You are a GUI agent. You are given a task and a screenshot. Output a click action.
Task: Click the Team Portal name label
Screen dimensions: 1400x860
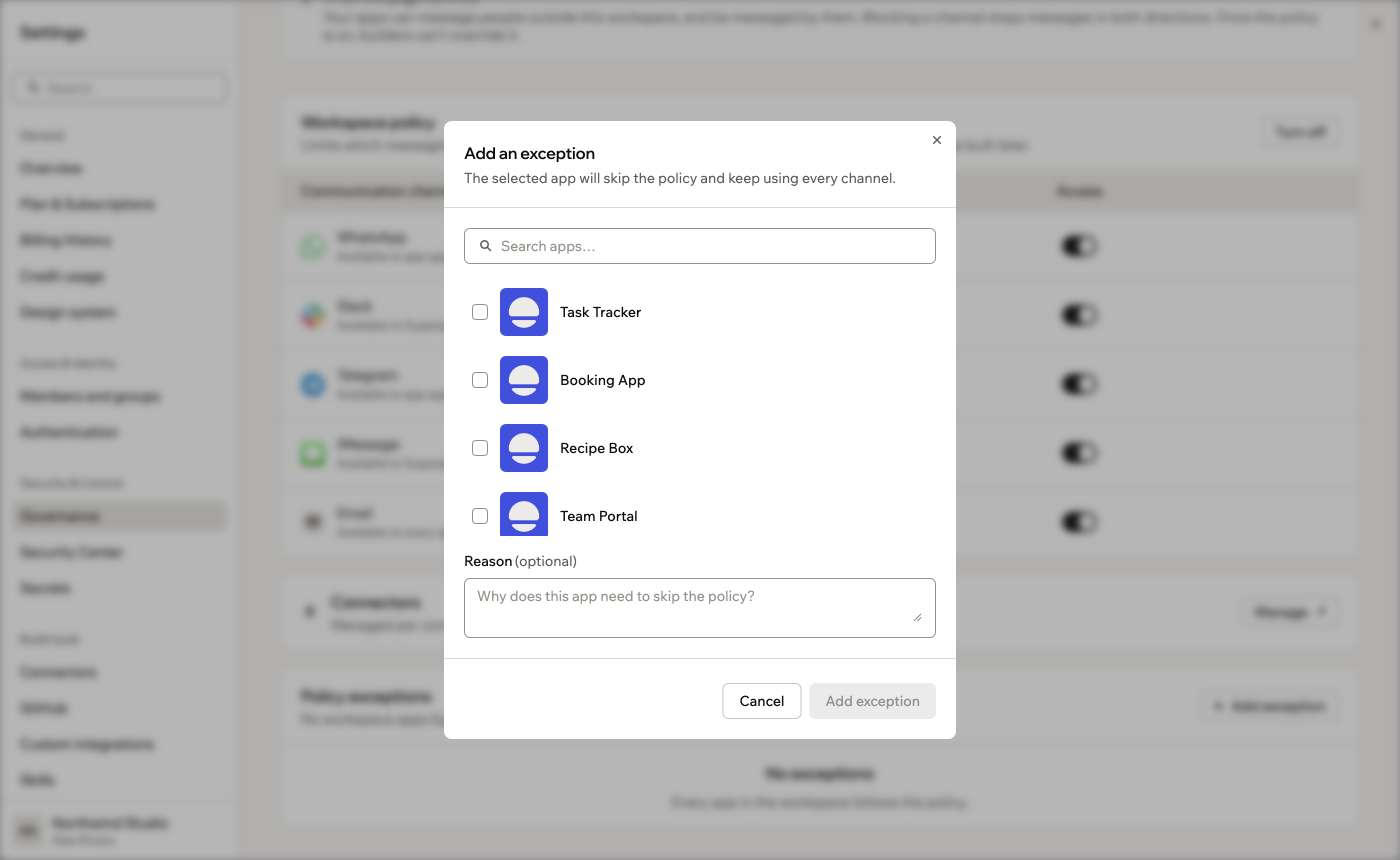[x=599, y=516]
